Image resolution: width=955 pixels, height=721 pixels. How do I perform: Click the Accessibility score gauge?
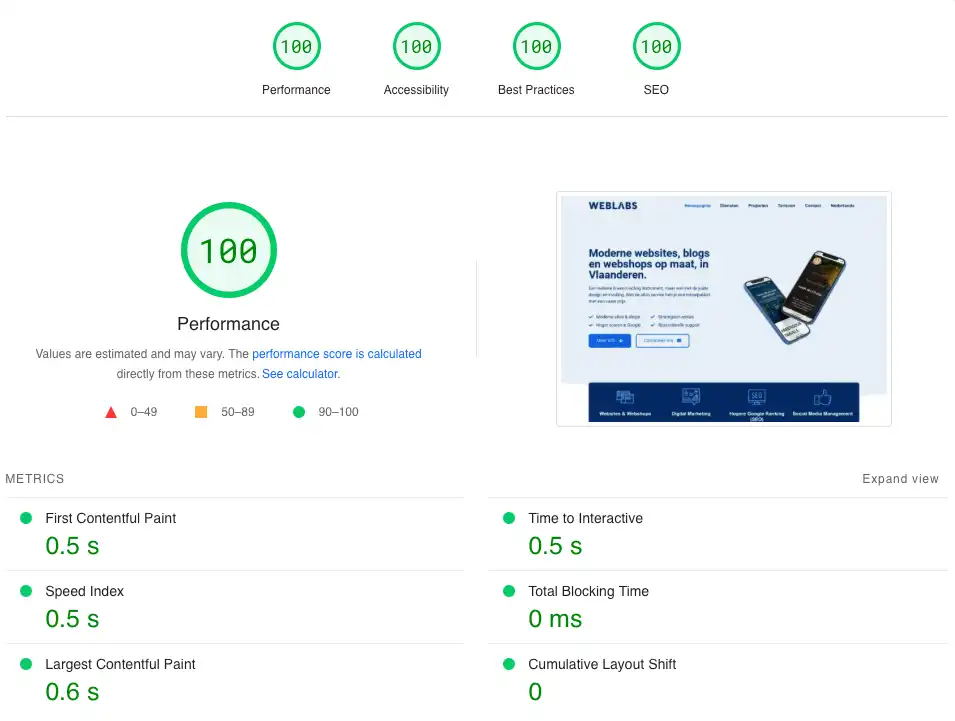click(x=416, y=46)
